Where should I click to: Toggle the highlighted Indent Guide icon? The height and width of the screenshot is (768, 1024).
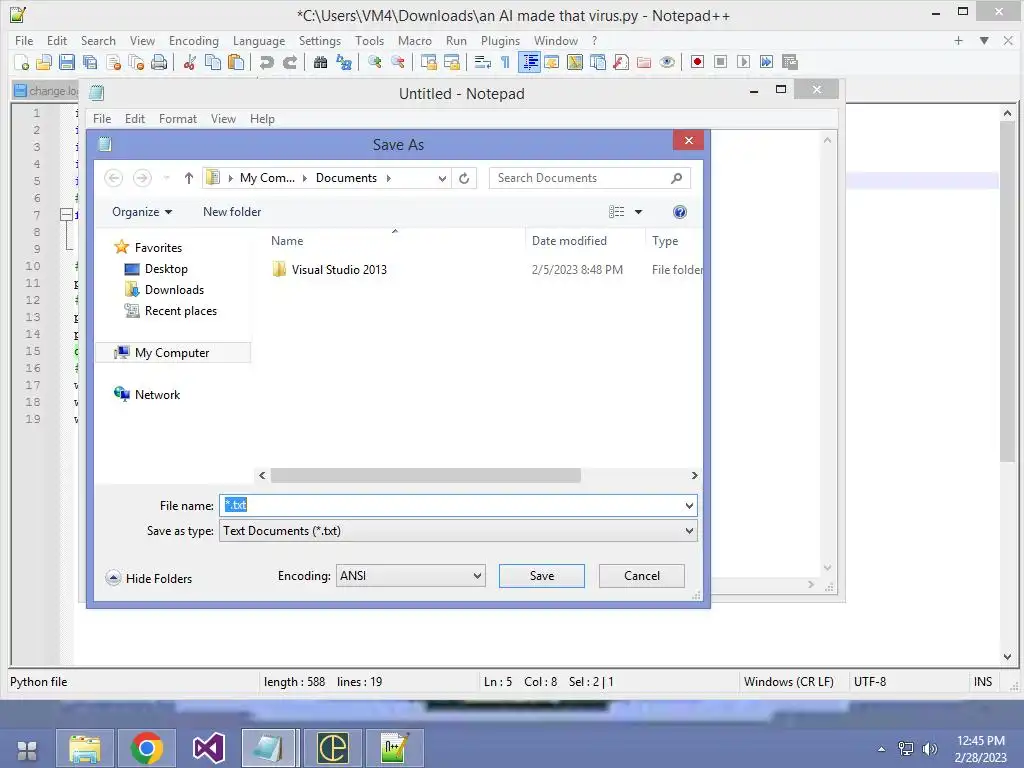(530, 62)
